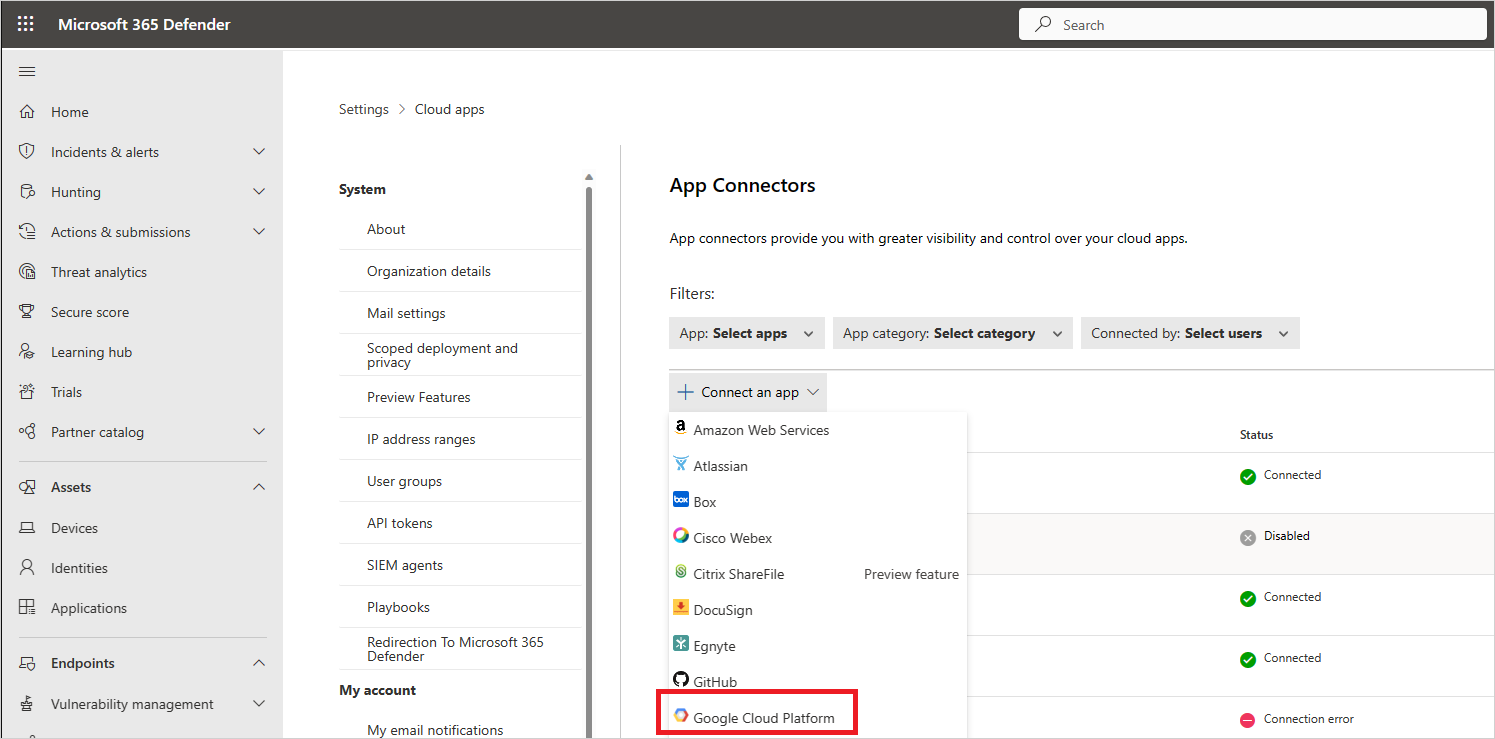1495x739 pixels.
Task: Expand Incidents & alerts chevron
Action: 259,152
